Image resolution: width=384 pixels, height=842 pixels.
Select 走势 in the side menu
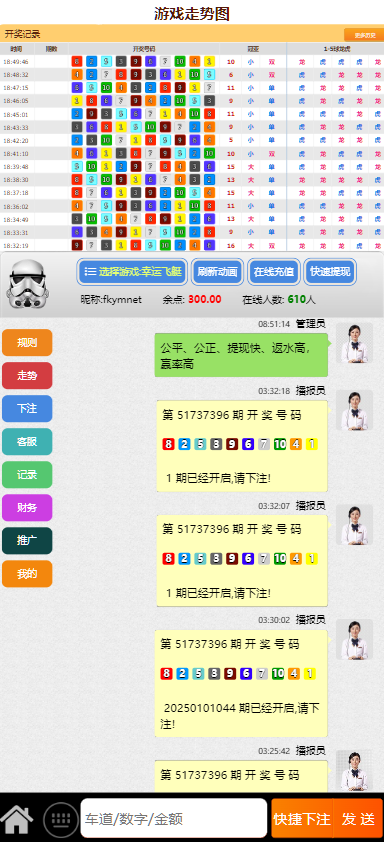tap(27, 375)
